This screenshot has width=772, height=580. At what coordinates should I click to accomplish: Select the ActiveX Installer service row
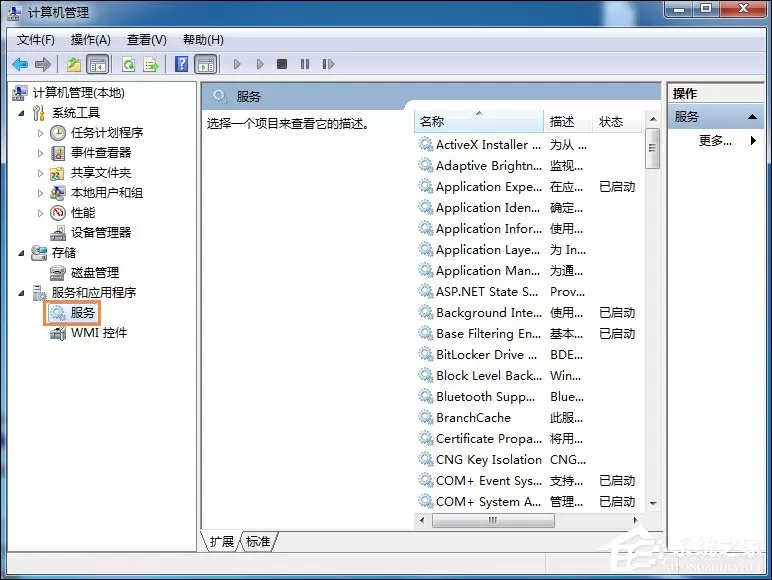pos(529,145)
